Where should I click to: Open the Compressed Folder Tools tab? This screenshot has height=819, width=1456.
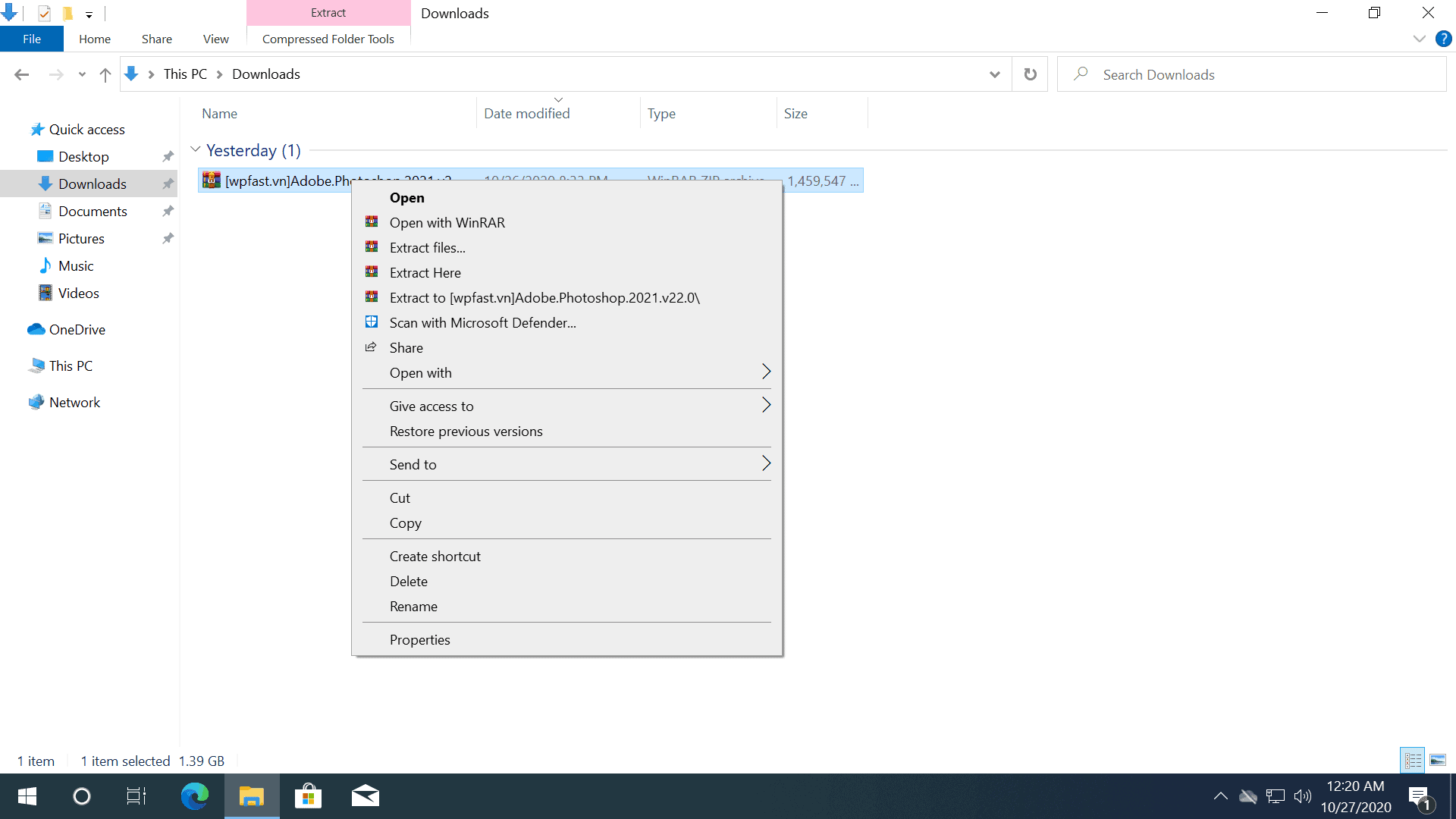click(x=328, y=39)
